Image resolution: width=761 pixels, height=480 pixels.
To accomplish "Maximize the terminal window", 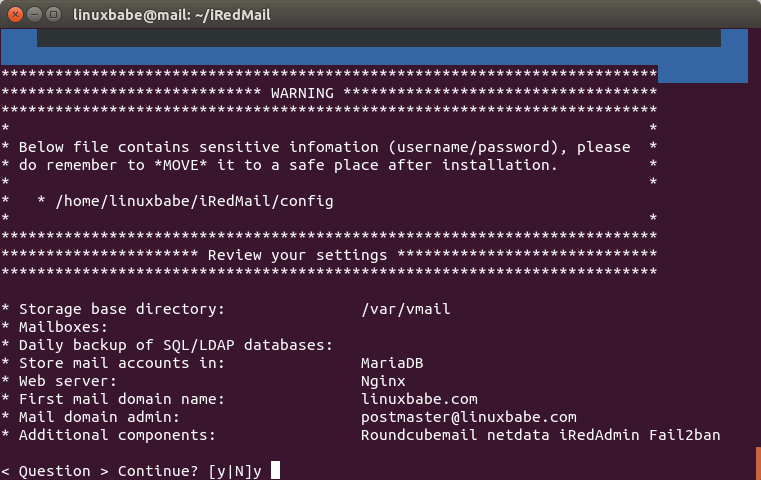I will (54, 15).
